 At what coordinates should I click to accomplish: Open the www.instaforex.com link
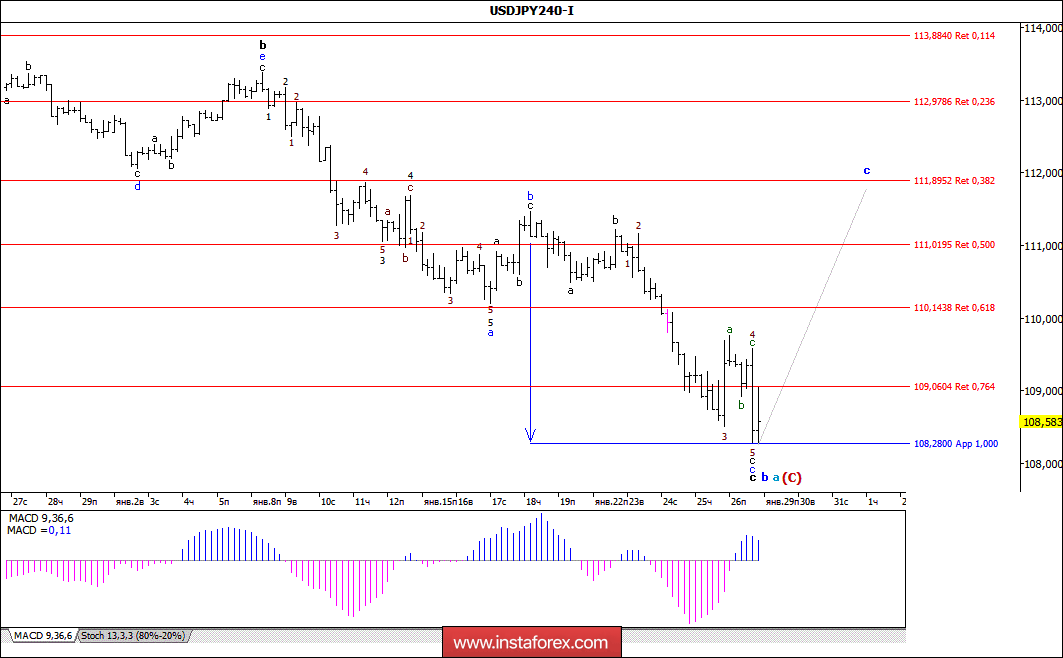531,642
